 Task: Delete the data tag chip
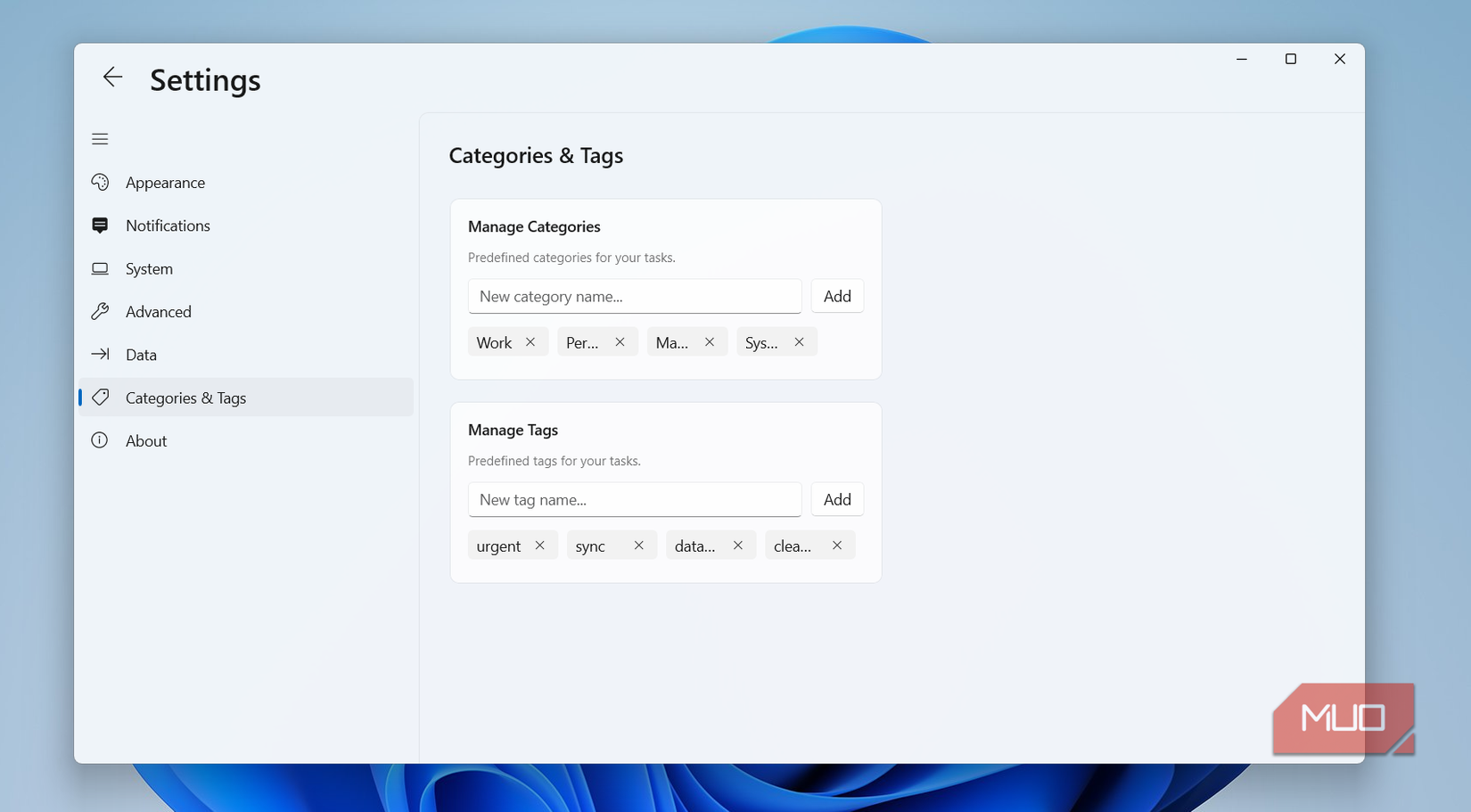pyautogui.click(x=738, y=545)
